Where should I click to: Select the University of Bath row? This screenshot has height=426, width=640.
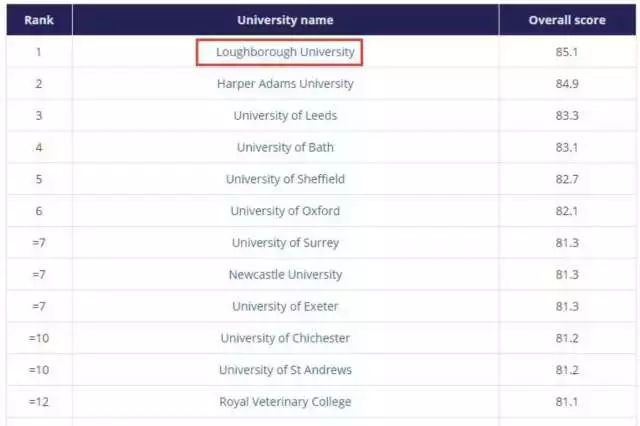(x=285, y=148)
